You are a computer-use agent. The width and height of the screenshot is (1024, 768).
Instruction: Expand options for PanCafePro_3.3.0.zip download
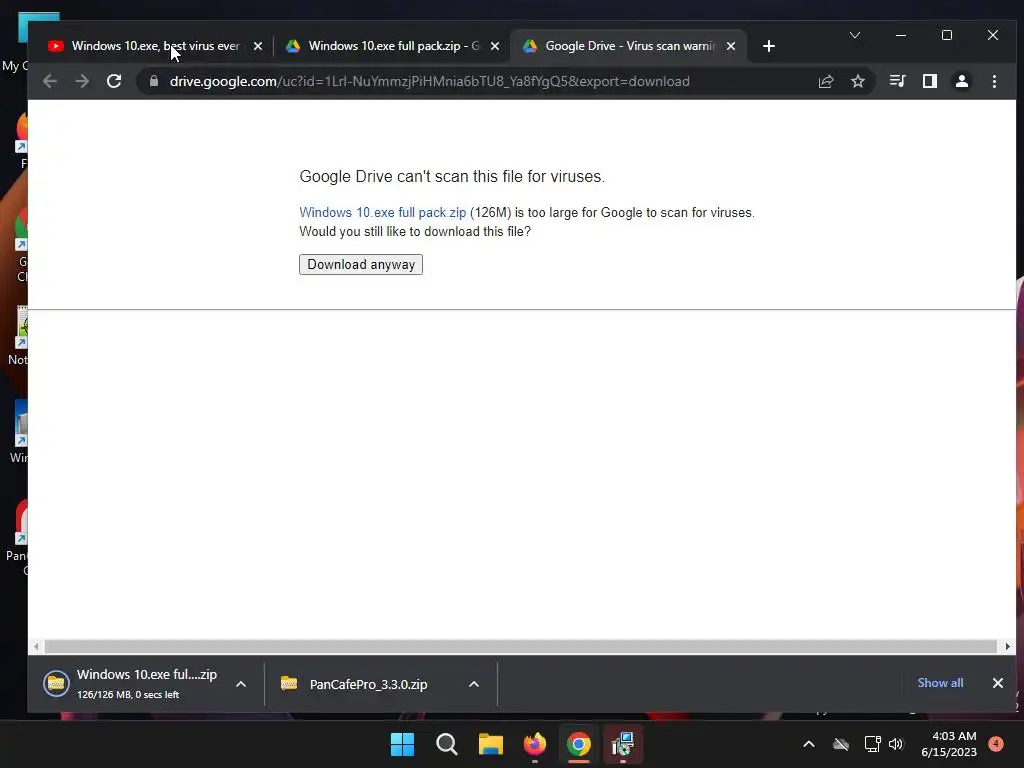pyautogui.click(x=474, y=684)
